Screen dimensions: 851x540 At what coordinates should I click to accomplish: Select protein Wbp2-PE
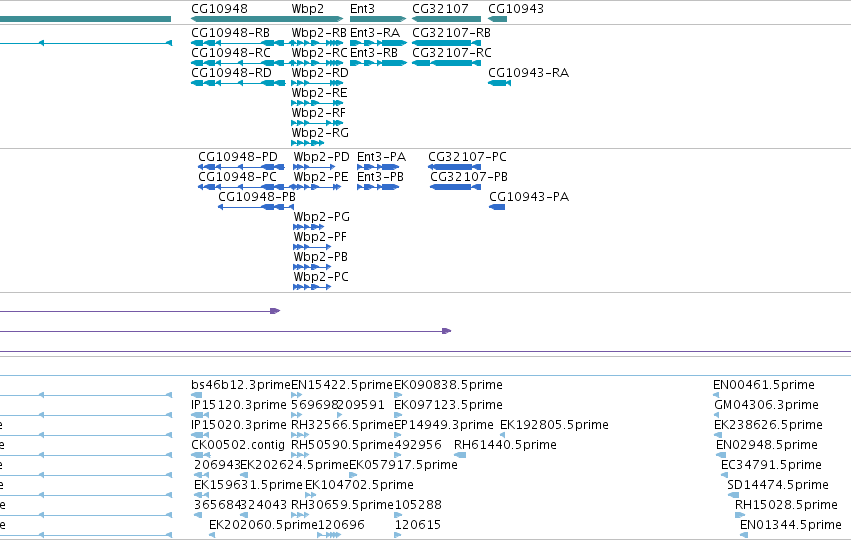coord(321,177)
